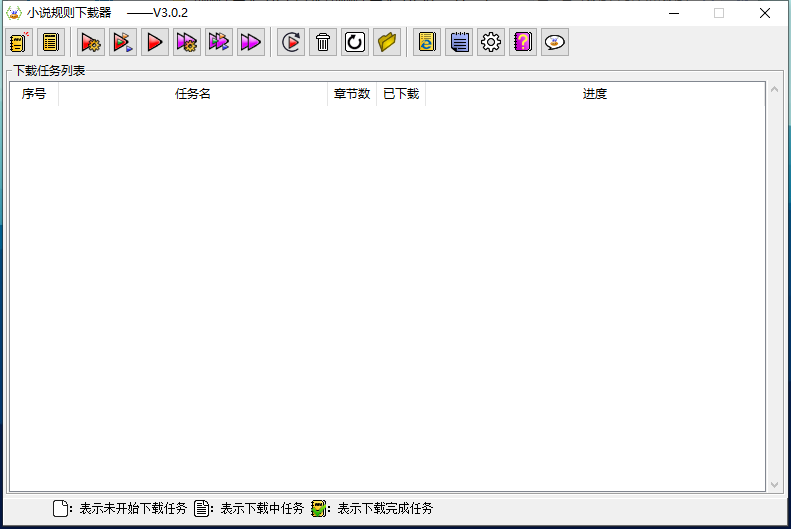Screen dimensions: 791x529
Task: Click the 章节数 column header
Action: point(352,94)
